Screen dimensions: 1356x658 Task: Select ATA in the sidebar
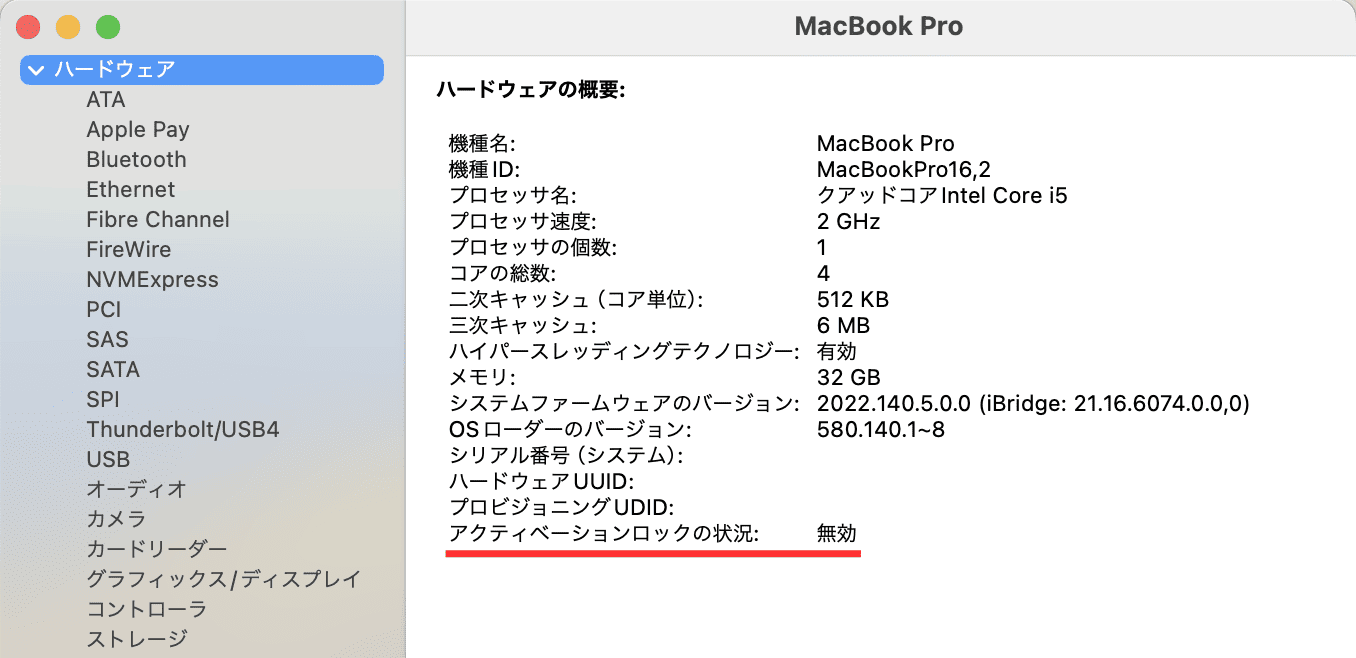(106, 100)
